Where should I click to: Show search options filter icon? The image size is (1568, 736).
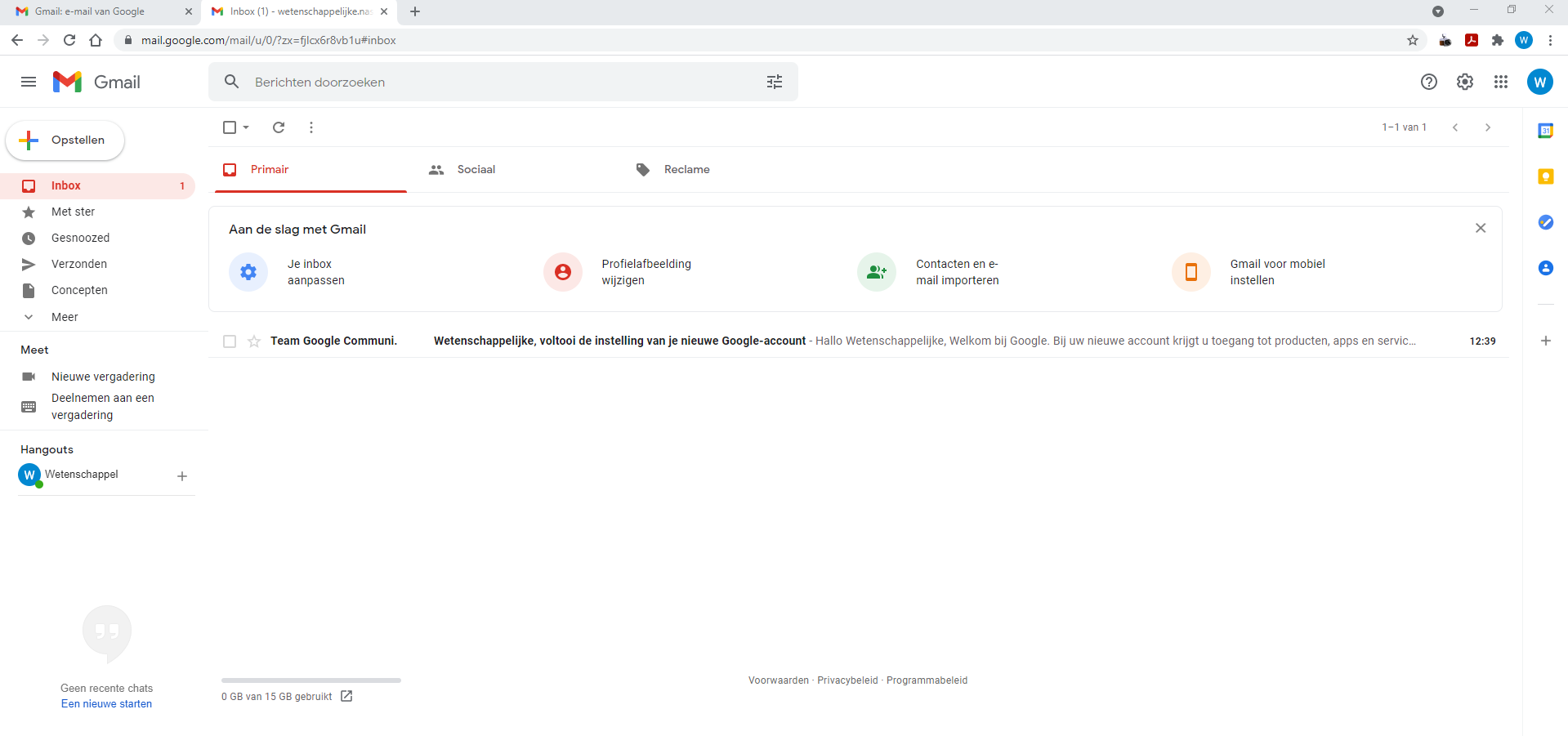[775, 82]
